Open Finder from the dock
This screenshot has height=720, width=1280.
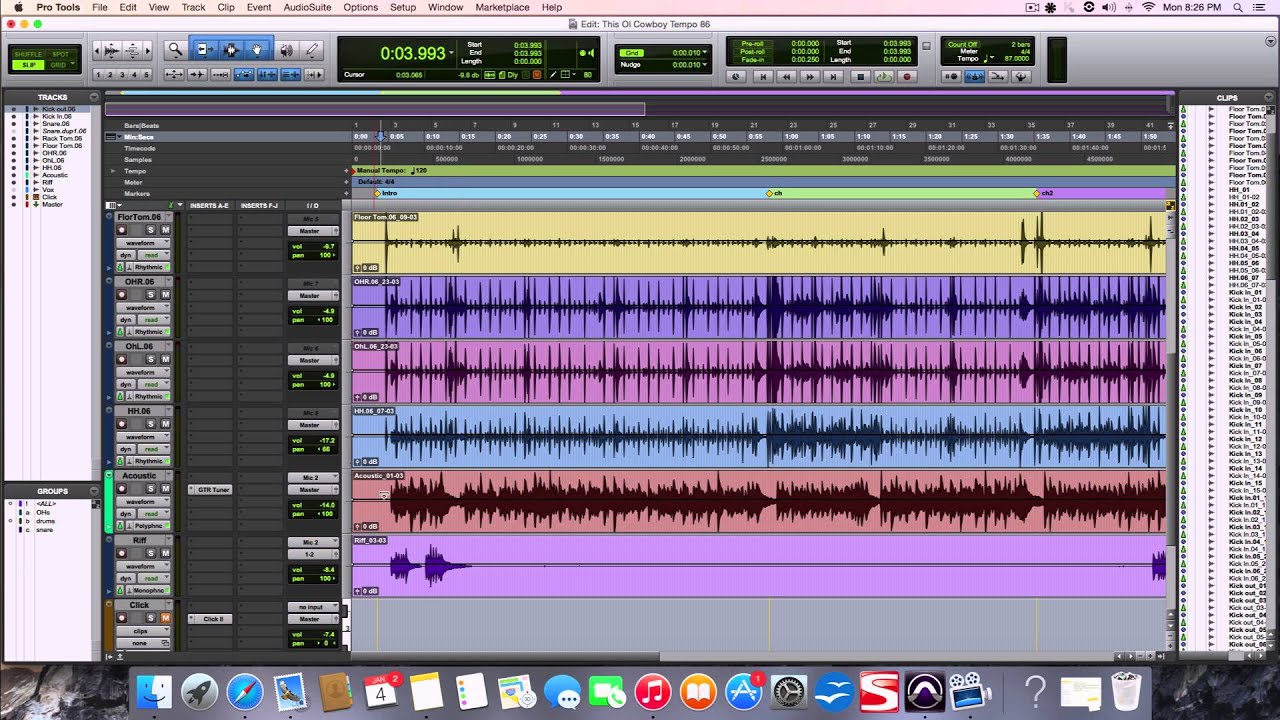tap(154, 692)
